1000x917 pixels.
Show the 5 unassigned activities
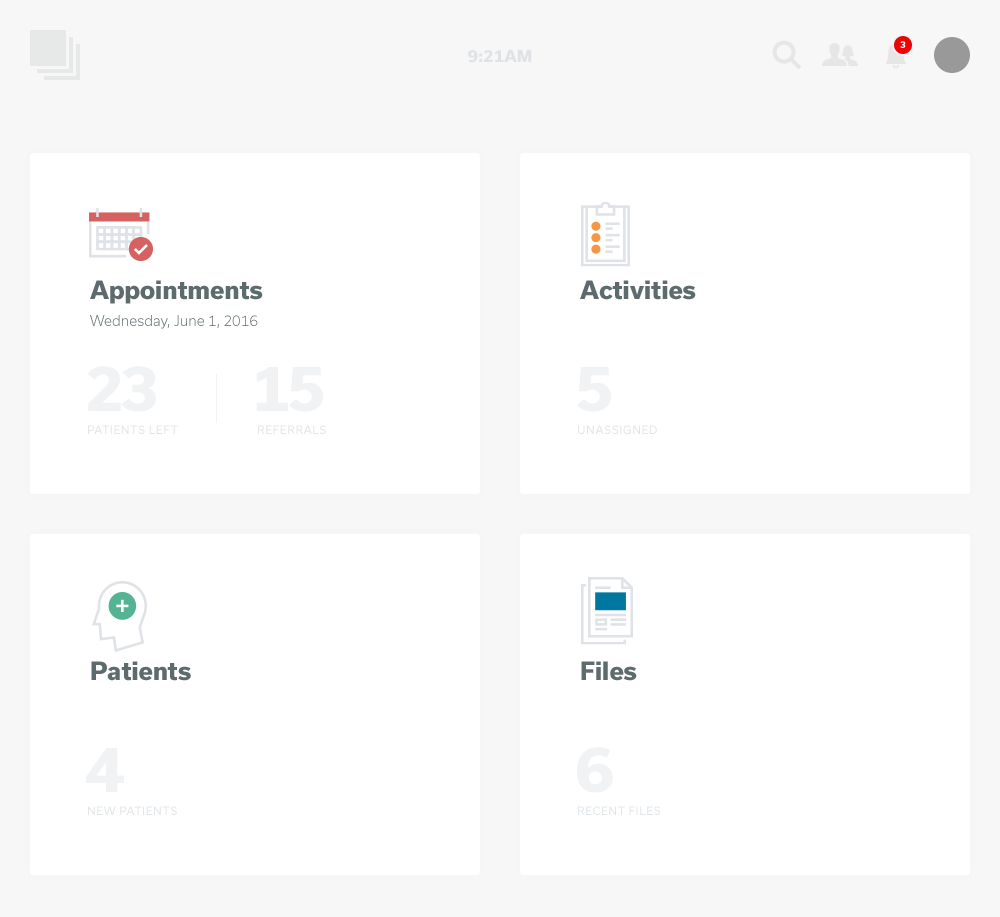[595, 391]
